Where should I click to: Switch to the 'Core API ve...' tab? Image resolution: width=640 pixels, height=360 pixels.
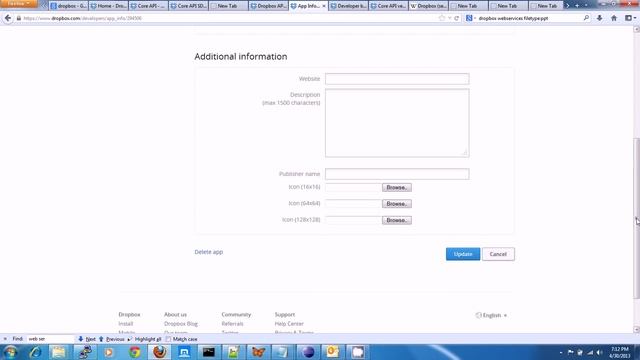tap(388, 6)
